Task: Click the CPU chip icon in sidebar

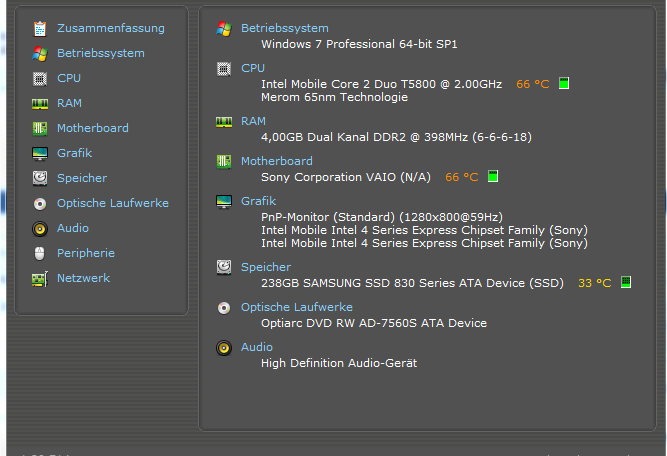Action: click(x=40, y=79)
